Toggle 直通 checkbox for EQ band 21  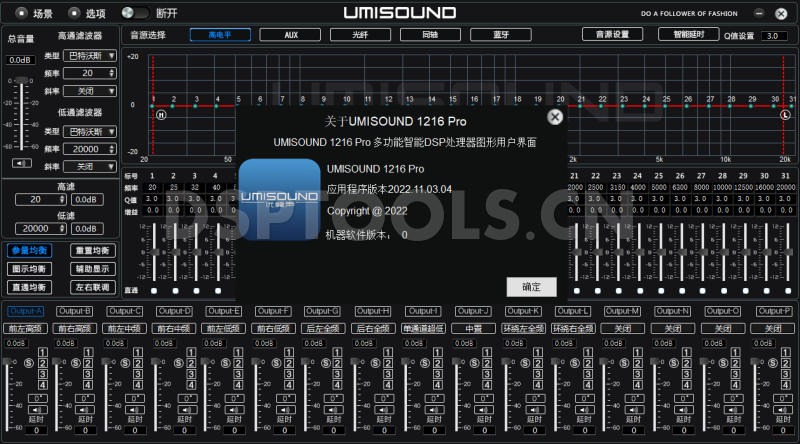click(x=577, y=290)
